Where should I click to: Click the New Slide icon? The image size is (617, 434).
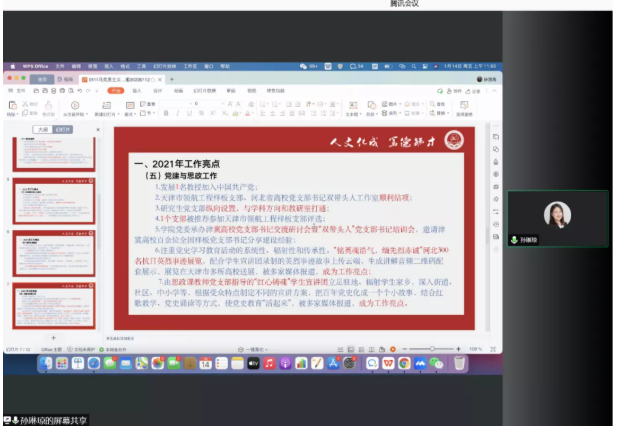[105, 105]
